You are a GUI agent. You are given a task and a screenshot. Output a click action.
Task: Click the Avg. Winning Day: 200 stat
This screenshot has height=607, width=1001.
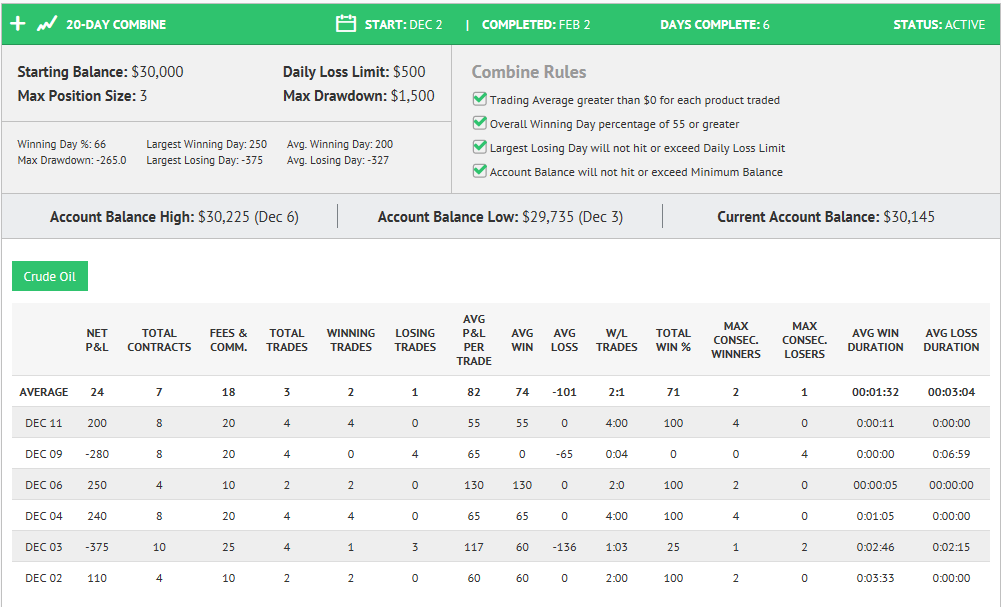coord(340,144)
